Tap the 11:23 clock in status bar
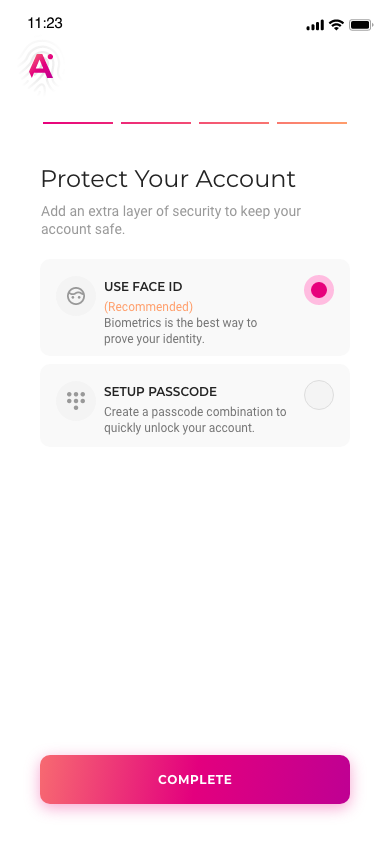The height and width of the screenshot is (844, 390). point(45,23)
